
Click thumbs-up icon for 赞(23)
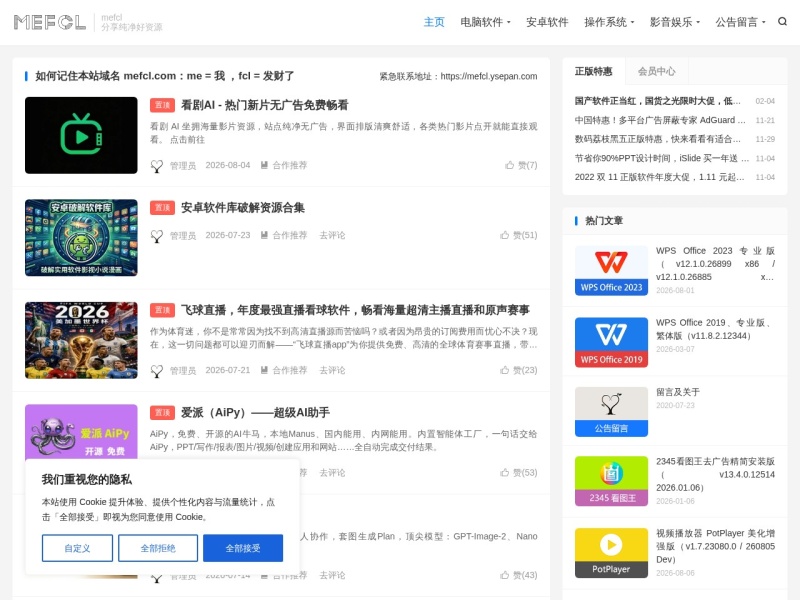pyautogui.click(x=505, y=370)
